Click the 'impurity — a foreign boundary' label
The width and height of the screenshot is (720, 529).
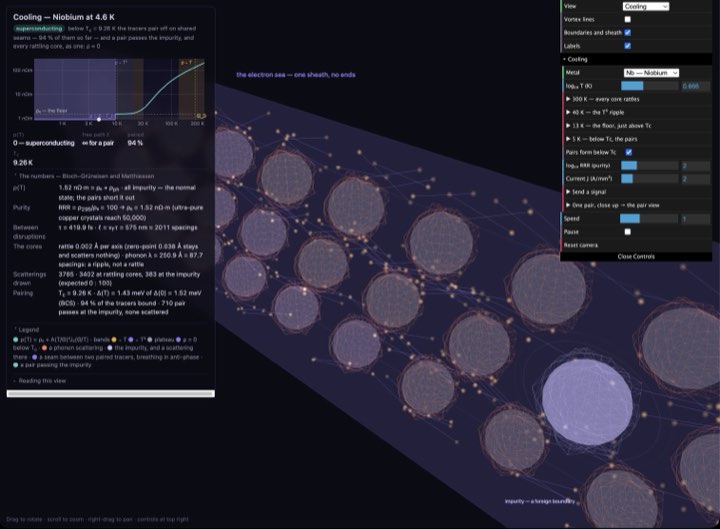point(540,501)
